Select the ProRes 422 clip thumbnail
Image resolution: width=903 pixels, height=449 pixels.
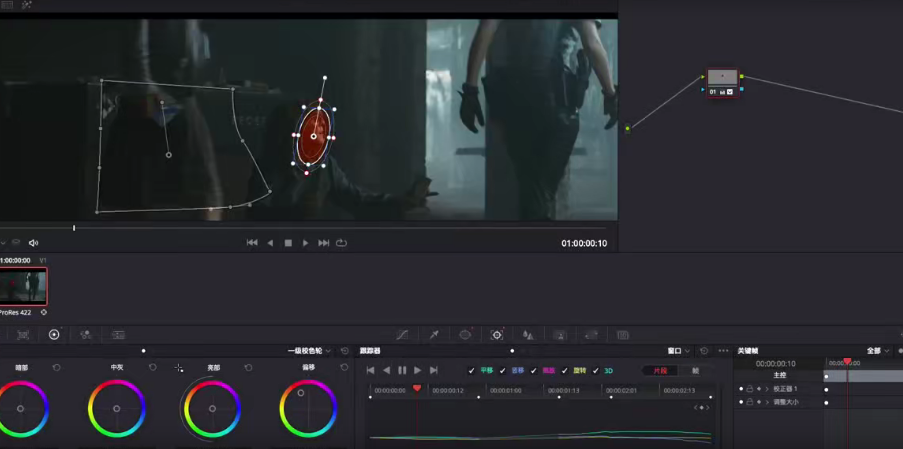[24, 286]
